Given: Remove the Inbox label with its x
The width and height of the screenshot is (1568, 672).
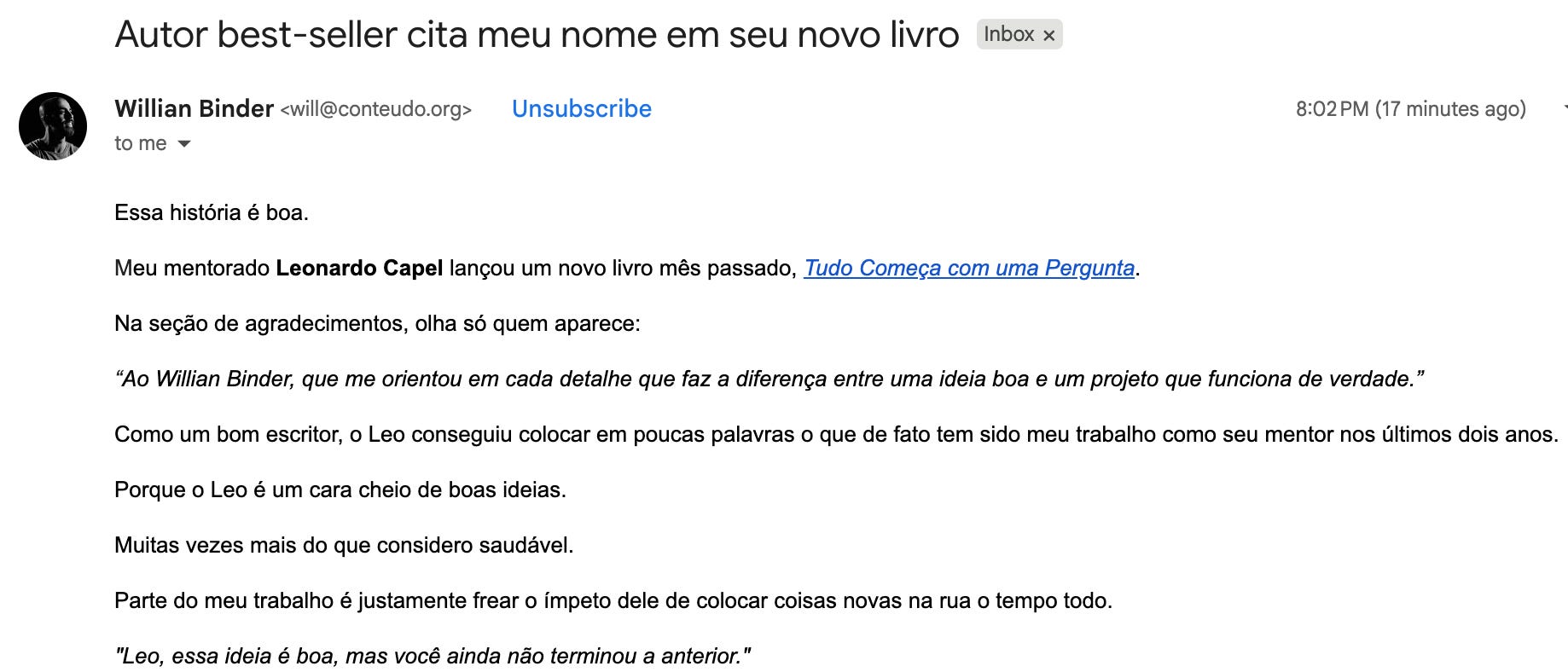Looking at the screenshot, I should click(x=1049, y=35).
